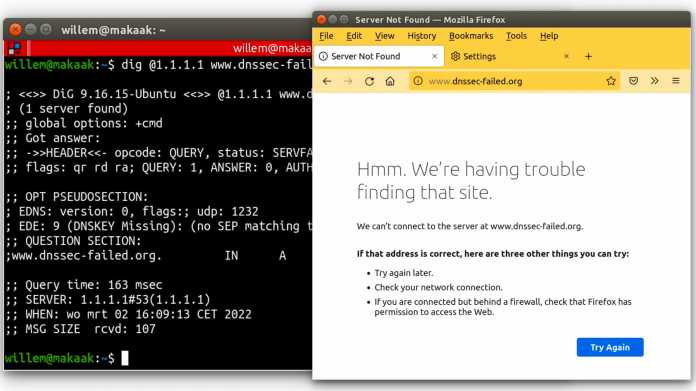Go back with Firefox back arrow
This screenshot has height=391, width=696.
tap(327, 81)
